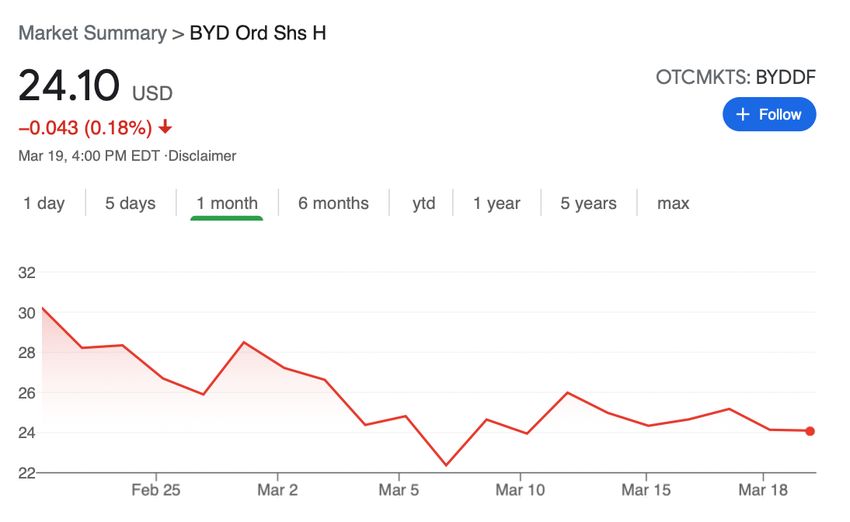Select the 1 month tab
This screenshot has height=522, width=850.
click(x=227, y=203)
